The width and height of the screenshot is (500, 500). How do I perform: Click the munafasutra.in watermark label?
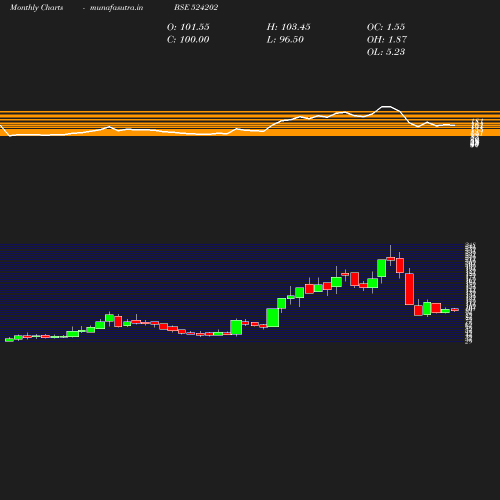coord(116,7)
